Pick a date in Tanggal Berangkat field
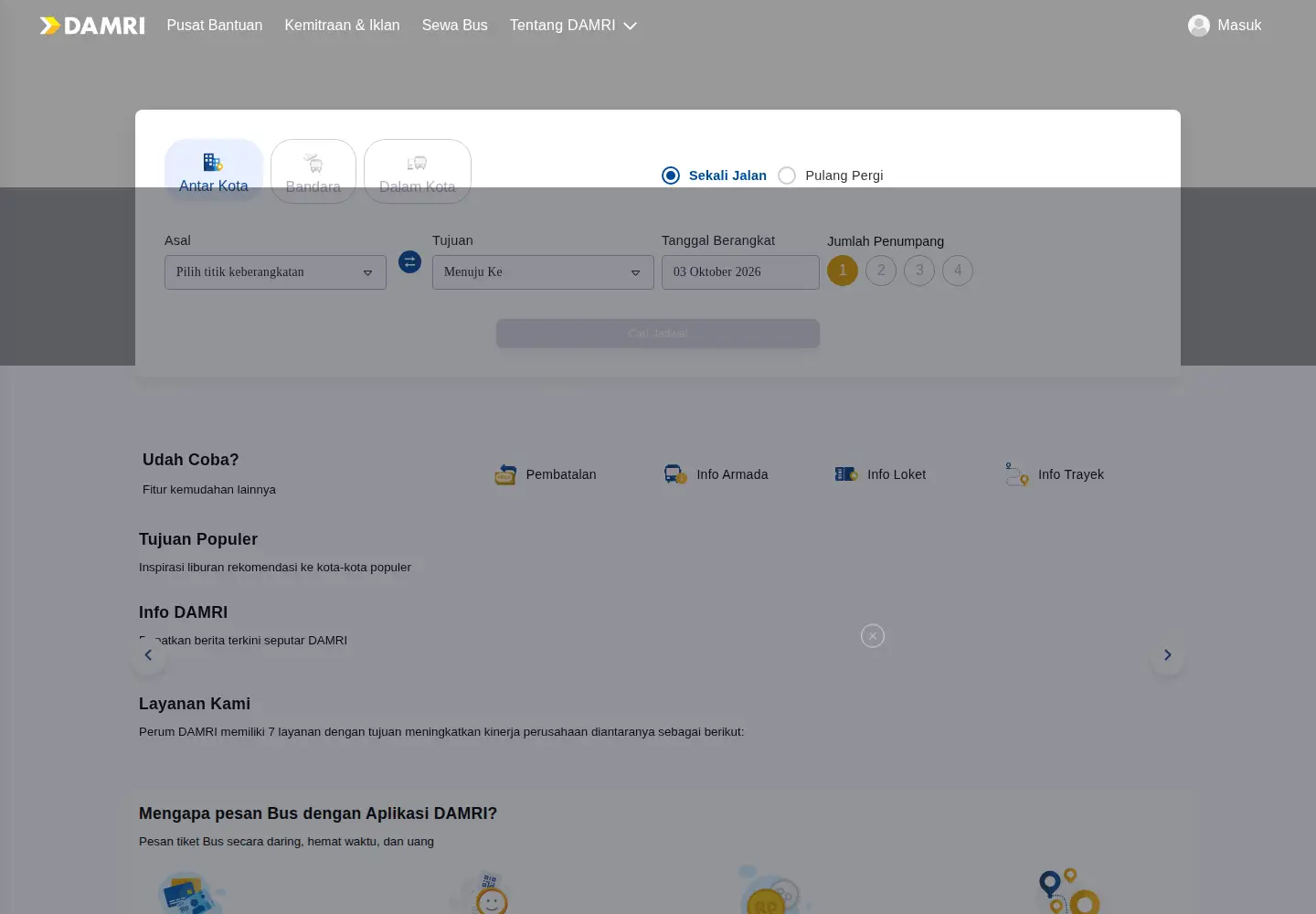This screenshot has width=1316, height=914. (x=740, y=272)
